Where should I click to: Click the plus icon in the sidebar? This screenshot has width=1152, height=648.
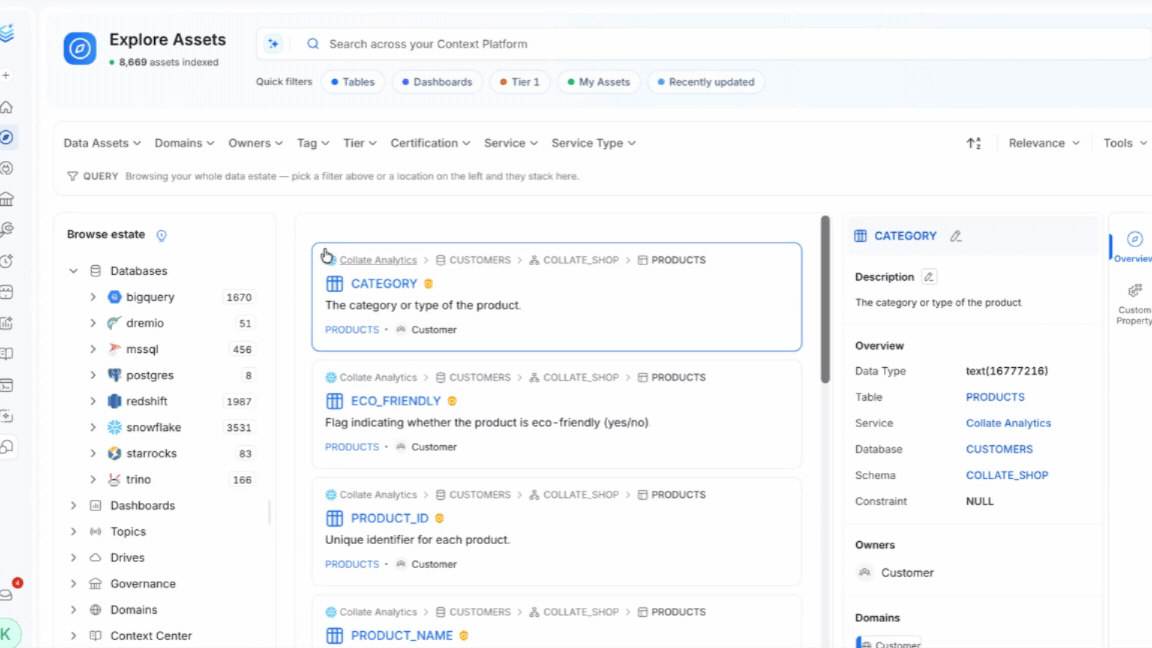pos(6,76)
